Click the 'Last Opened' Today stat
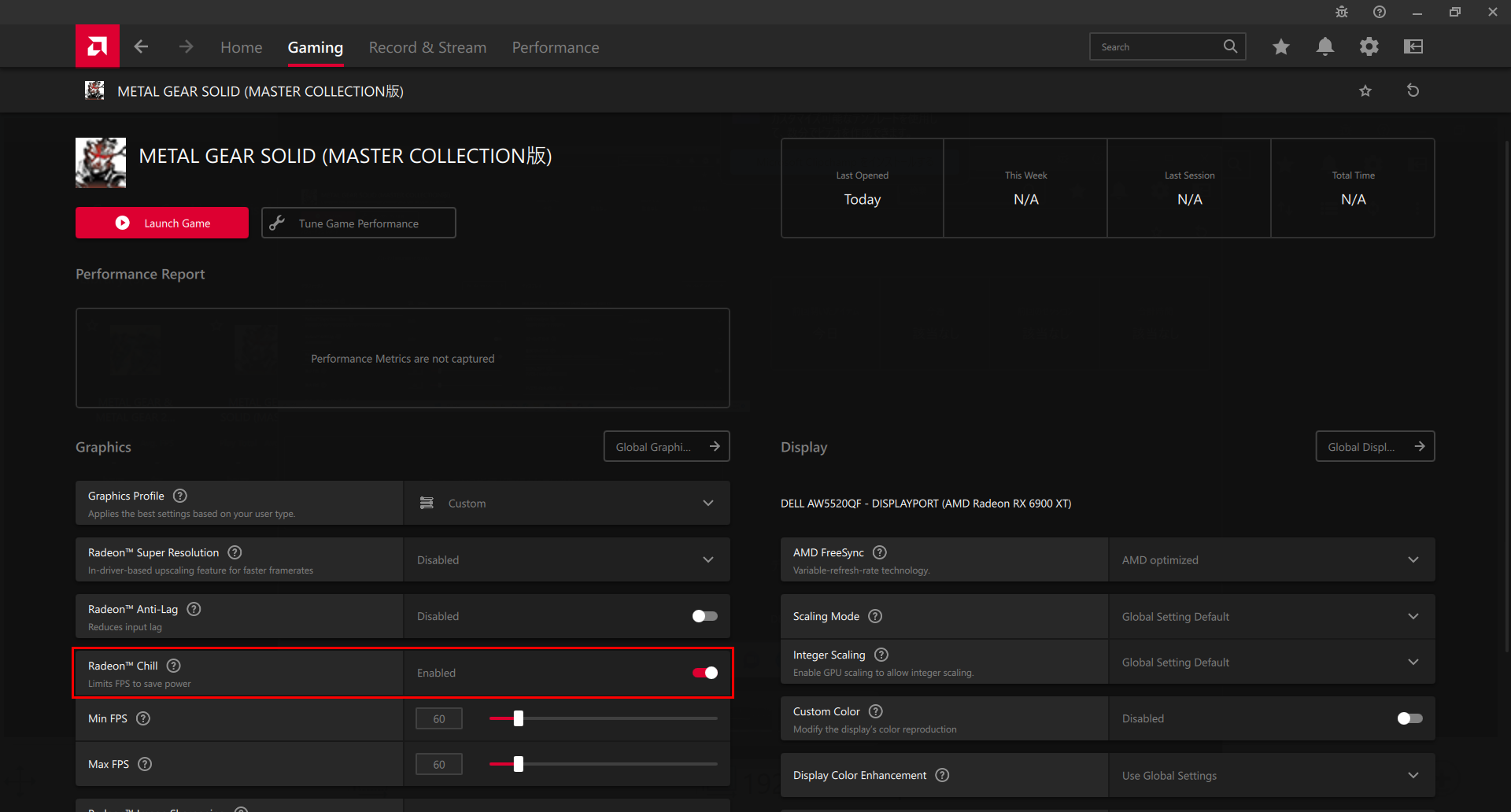 [x=863, y=188]
